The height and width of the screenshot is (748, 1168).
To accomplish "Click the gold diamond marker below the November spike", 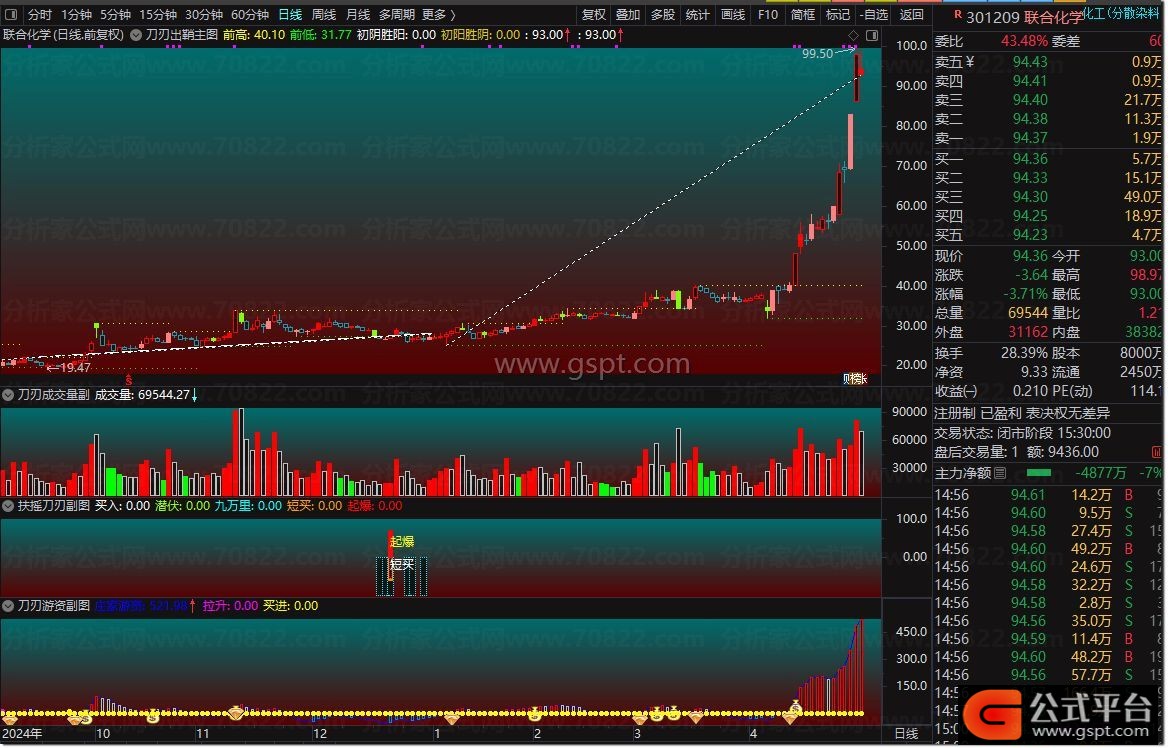I will pos(236,714).
